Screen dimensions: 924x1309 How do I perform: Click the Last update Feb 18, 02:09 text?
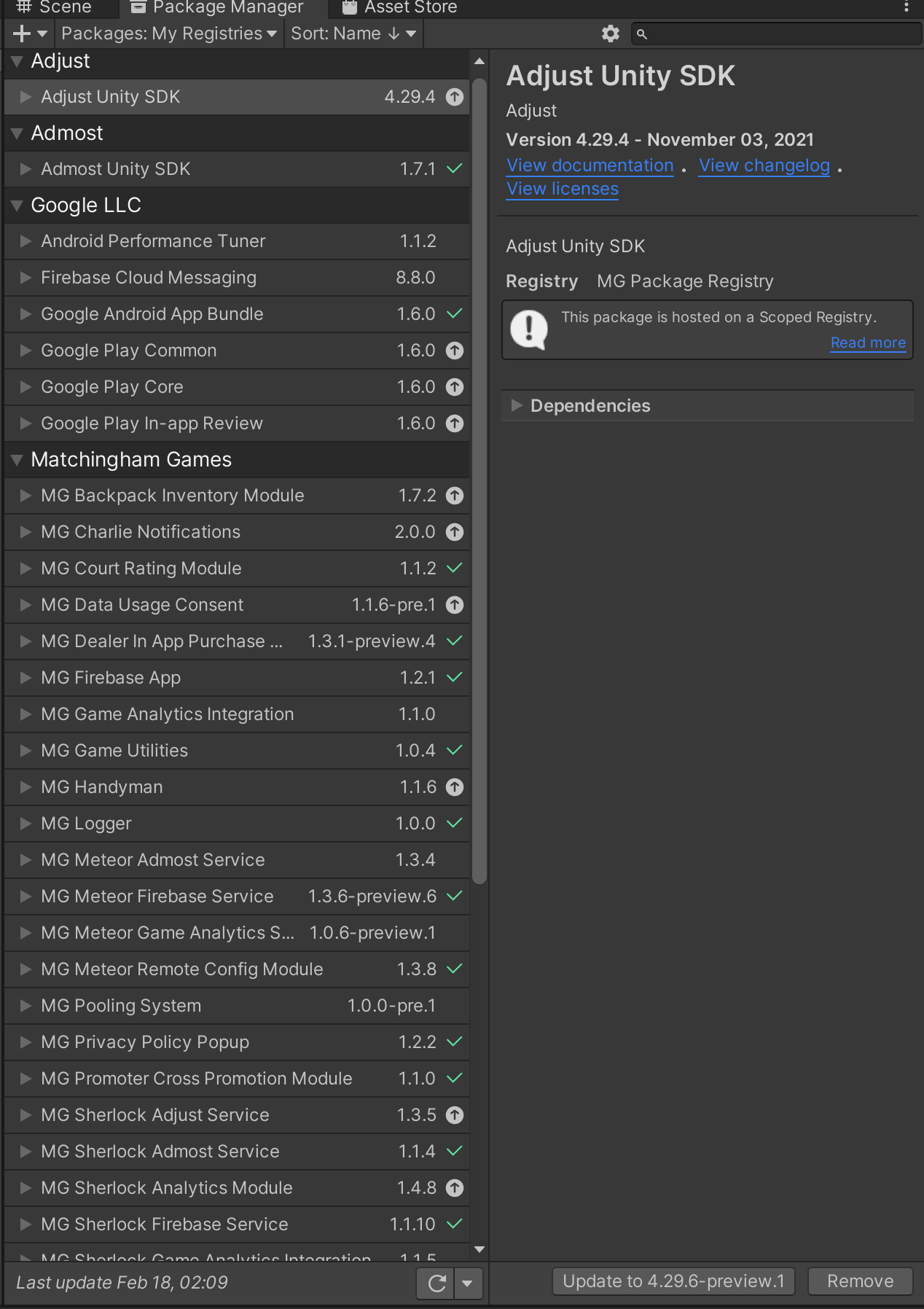[x=122, y=1283]
